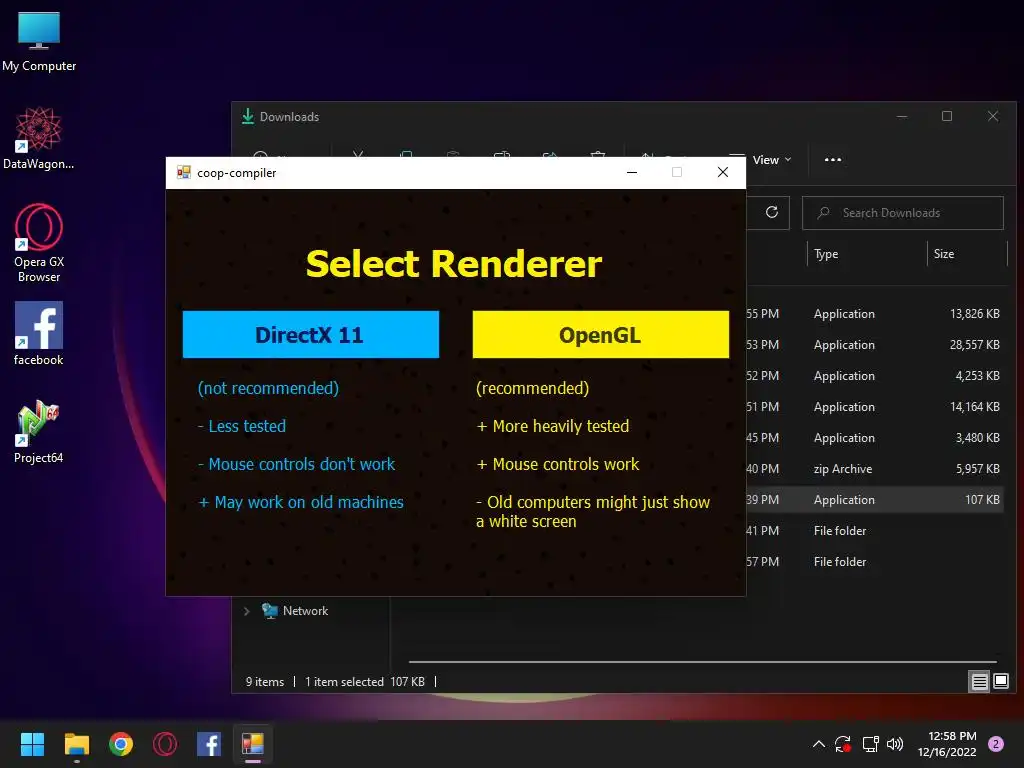The height and width of the screenshot is (768, 1024).
Task: Select the coop-compiler taskbar icon
Action: tap(253, 744)
